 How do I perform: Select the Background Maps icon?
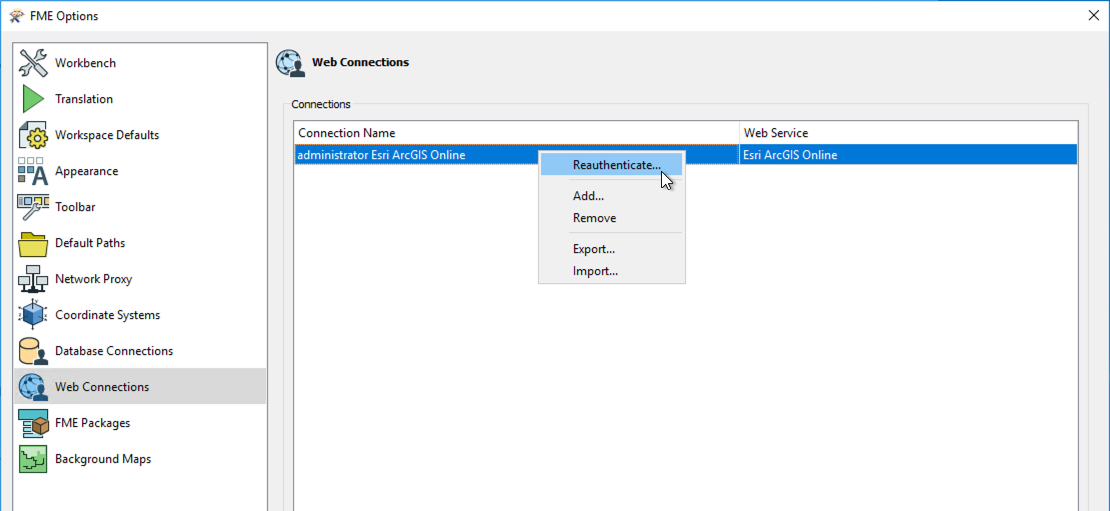pyautogui.click(x=33, y=459)
